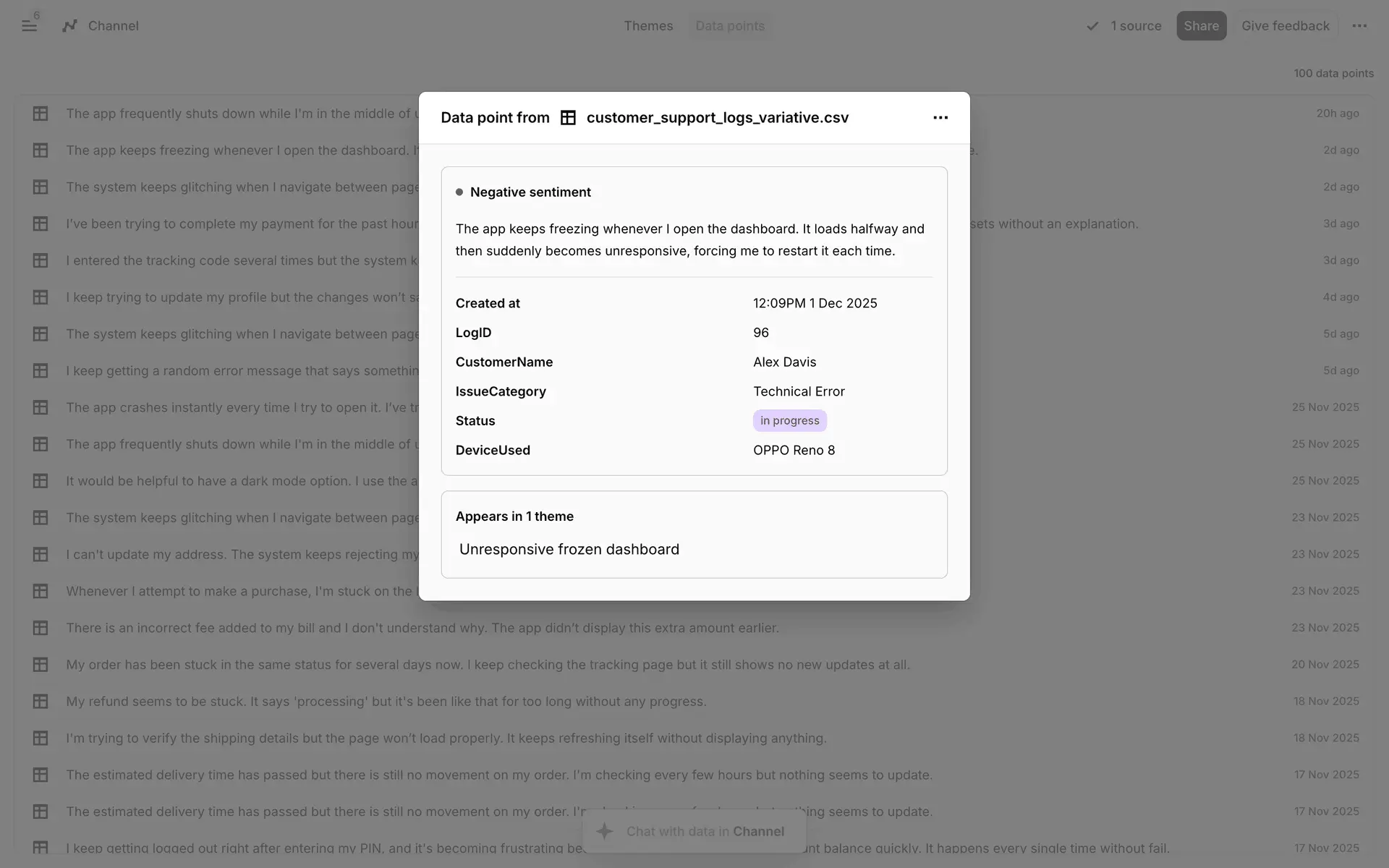Screen dimensions: 1389x868
Task: Open the sidebar hamburger menu icon
Action: click(29, 26)
